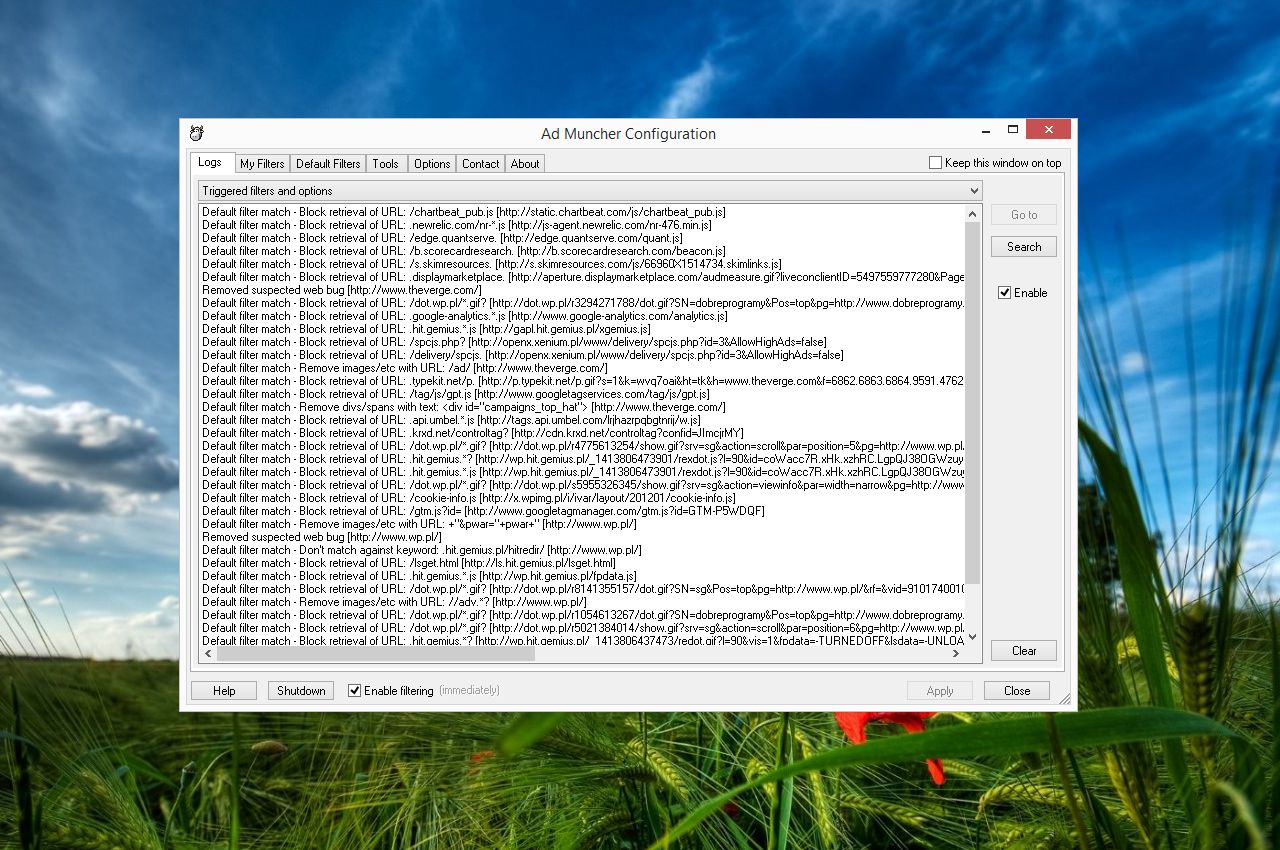Image resolution: width=1280 pixels, height=850 pixels.
Task: Show the About tab
Action: coord(525,164)
